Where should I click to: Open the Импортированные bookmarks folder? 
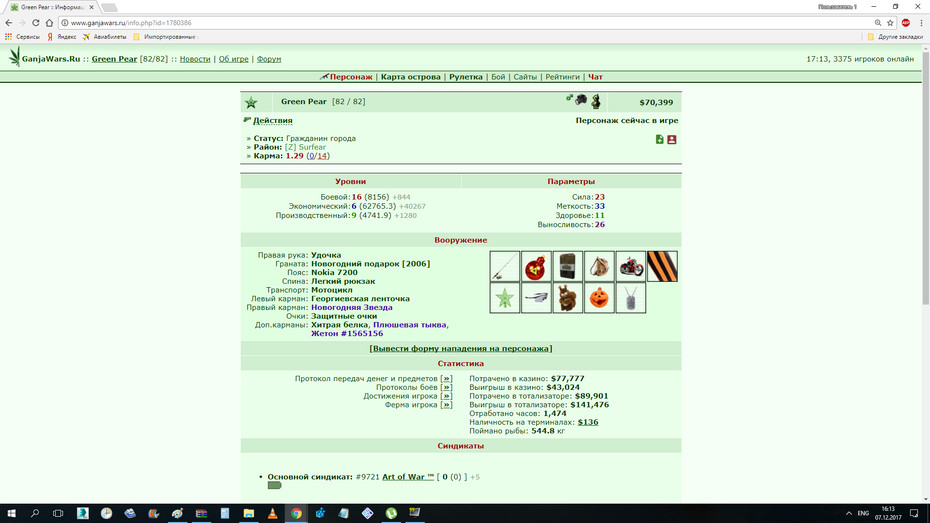(165, 37)
